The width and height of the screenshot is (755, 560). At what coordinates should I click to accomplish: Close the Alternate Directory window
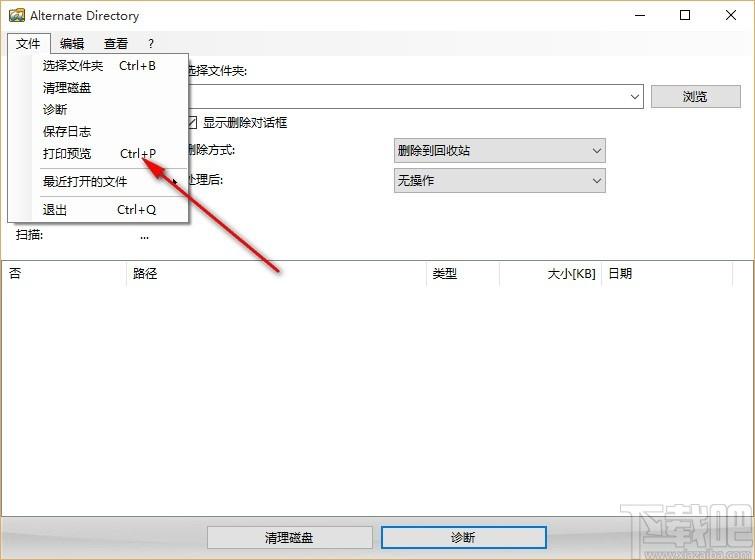click(x=730, y=15)
